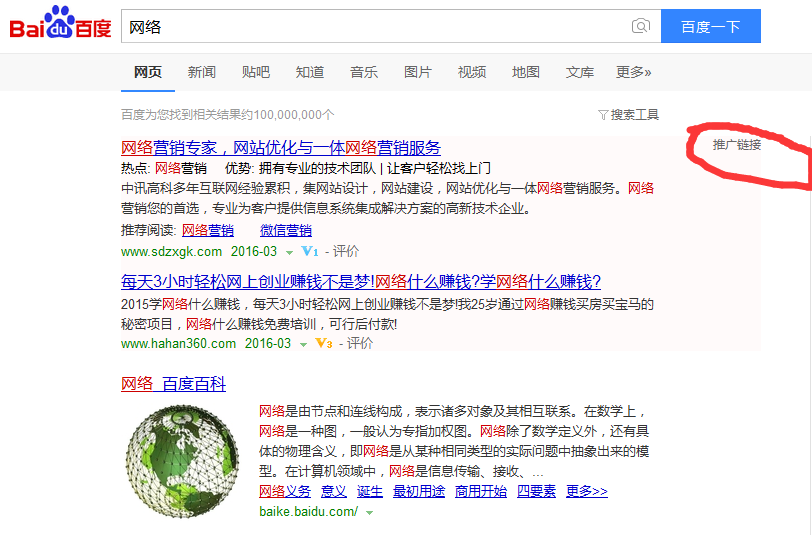Screen dimensions: 812x535
Task: Expand dropdown arrow next to baike.baidu.com
Action: coord(369,512)
